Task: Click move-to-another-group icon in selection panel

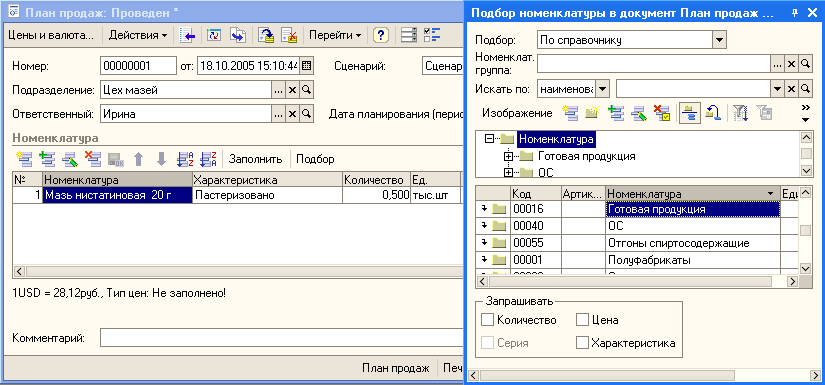Action: pyautogui.click(x=713, y=113)
